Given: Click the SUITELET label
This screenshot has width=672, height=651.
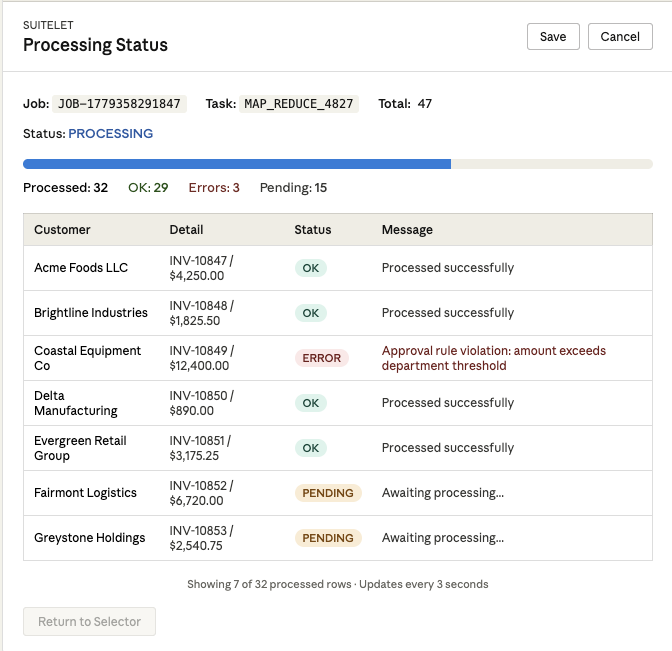Looking at the screenshot, I should pos(48,25).
